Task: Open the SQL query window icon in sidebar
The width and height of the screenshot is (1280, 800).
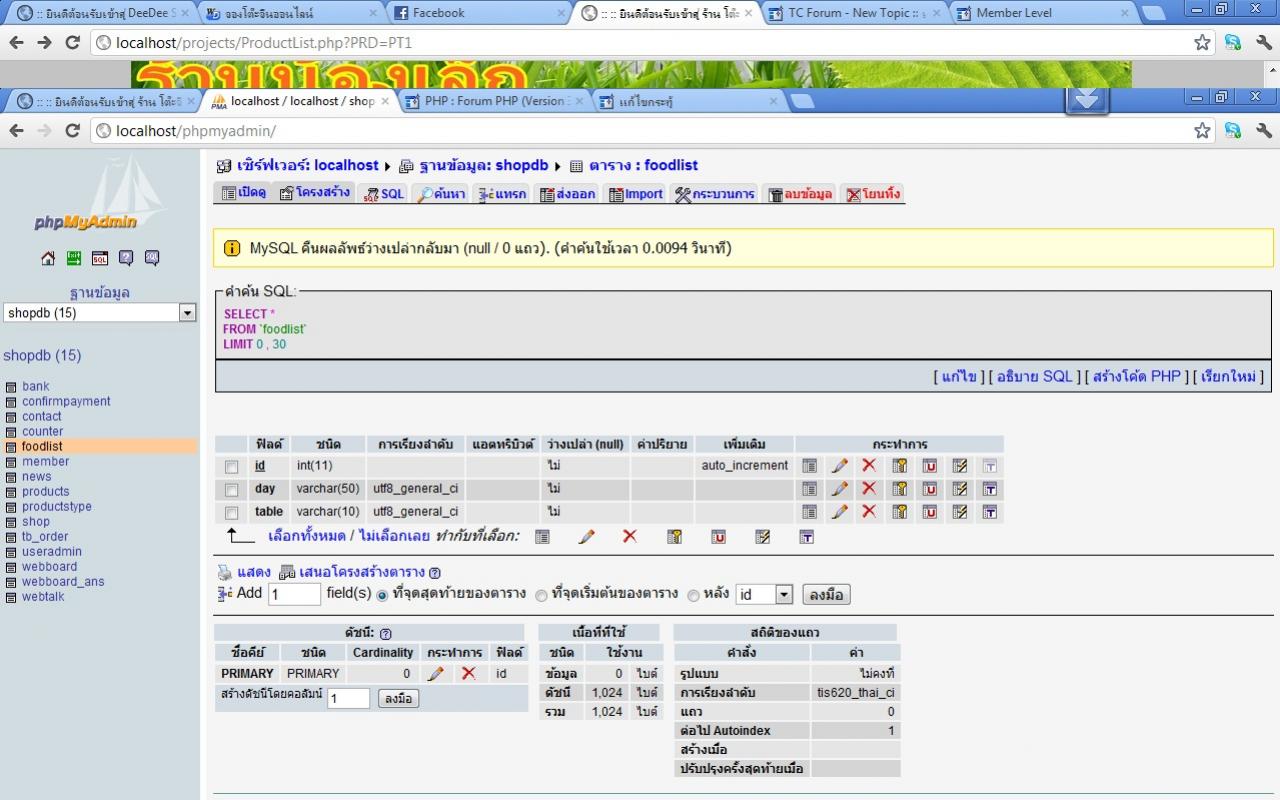Action: (100, 258)
